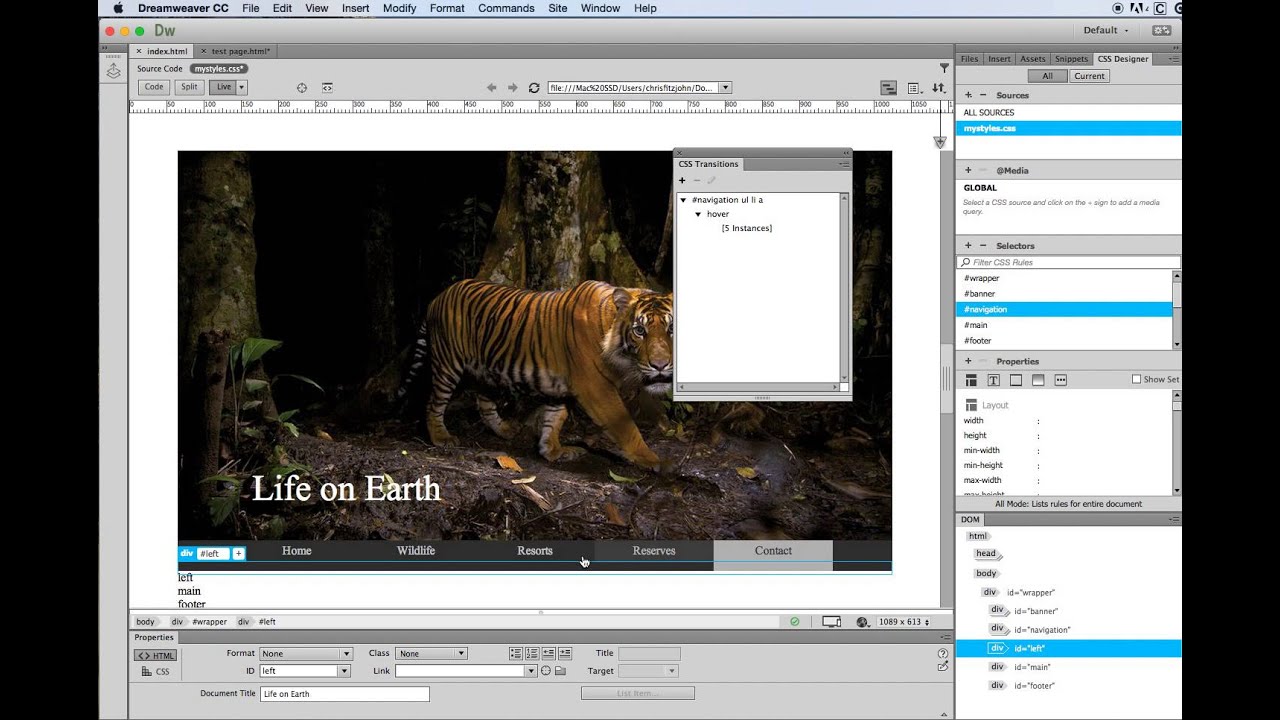The image size is (1280, 720).
Task: Switch to the Assets panel tab
Action: point(1033,59)
